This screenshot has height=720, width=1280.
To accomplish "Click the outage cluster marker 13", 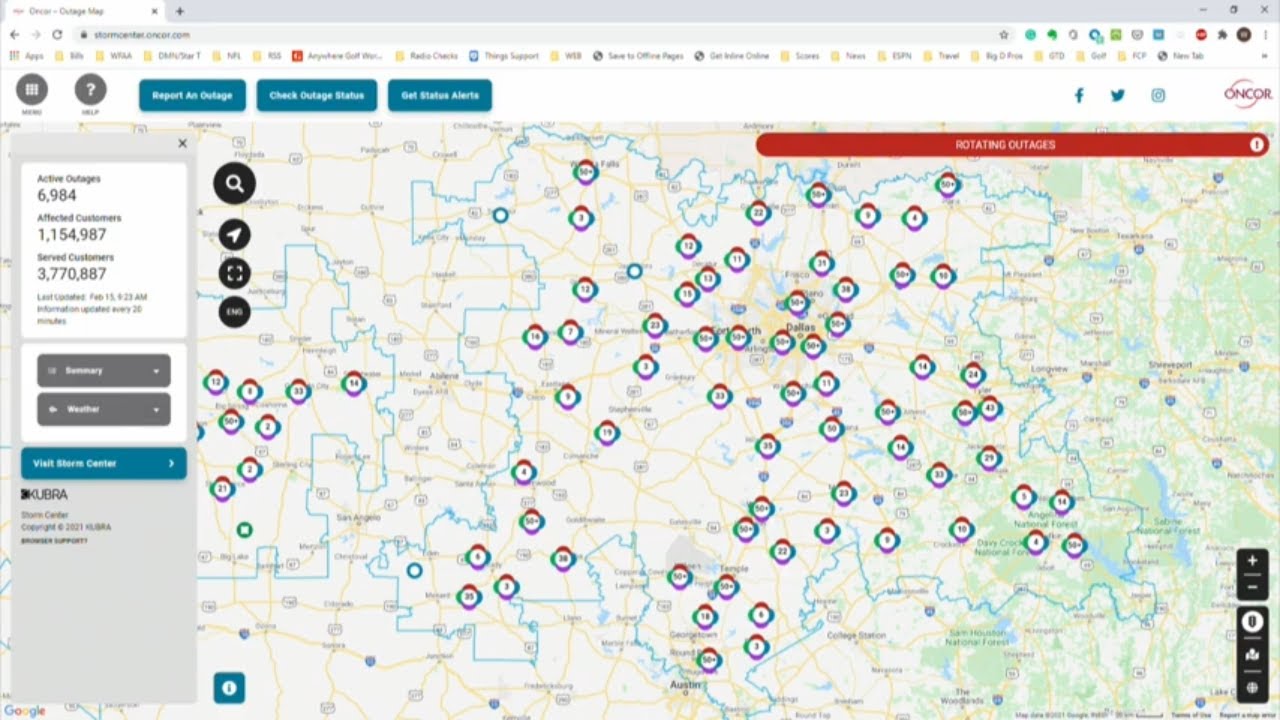I will [707, 279].
